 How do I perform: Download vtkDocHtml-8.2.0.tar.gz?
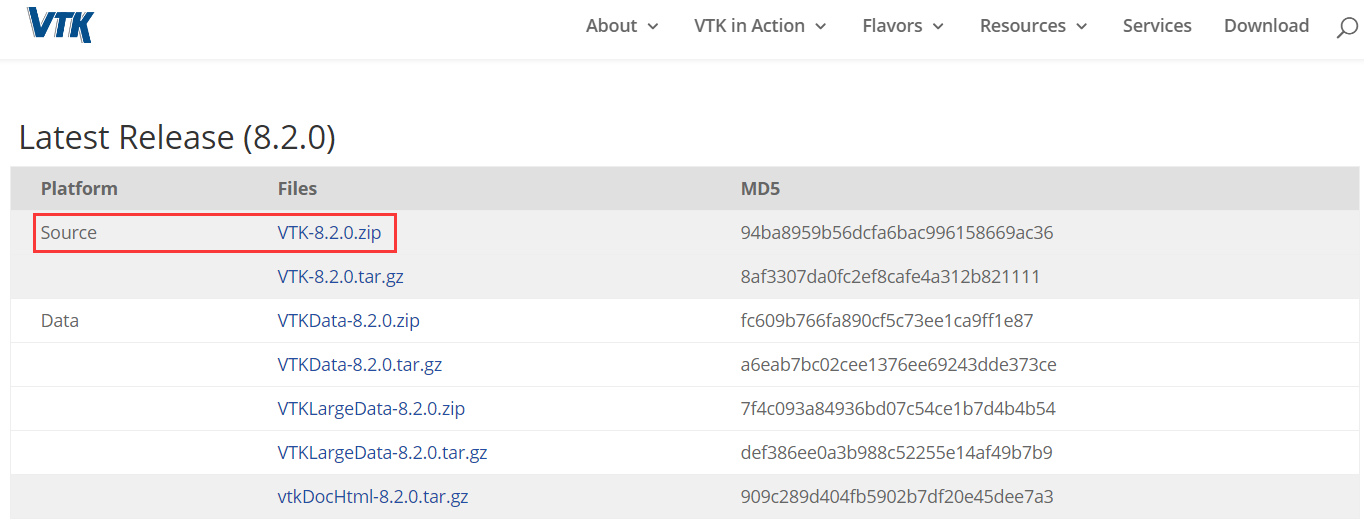[x=373, y=497]
